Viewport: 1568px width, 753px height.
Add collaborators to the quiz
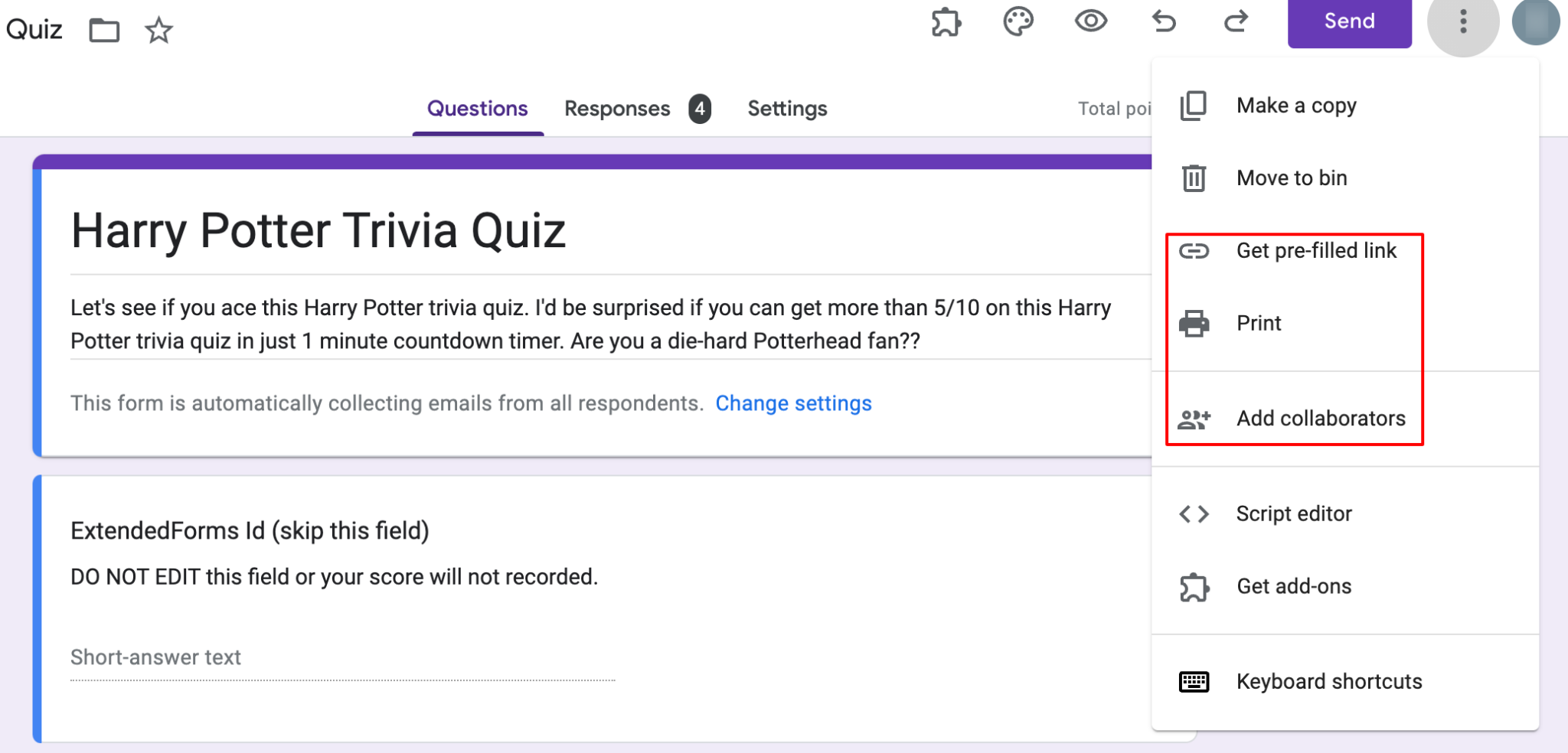pos(1321,418)
